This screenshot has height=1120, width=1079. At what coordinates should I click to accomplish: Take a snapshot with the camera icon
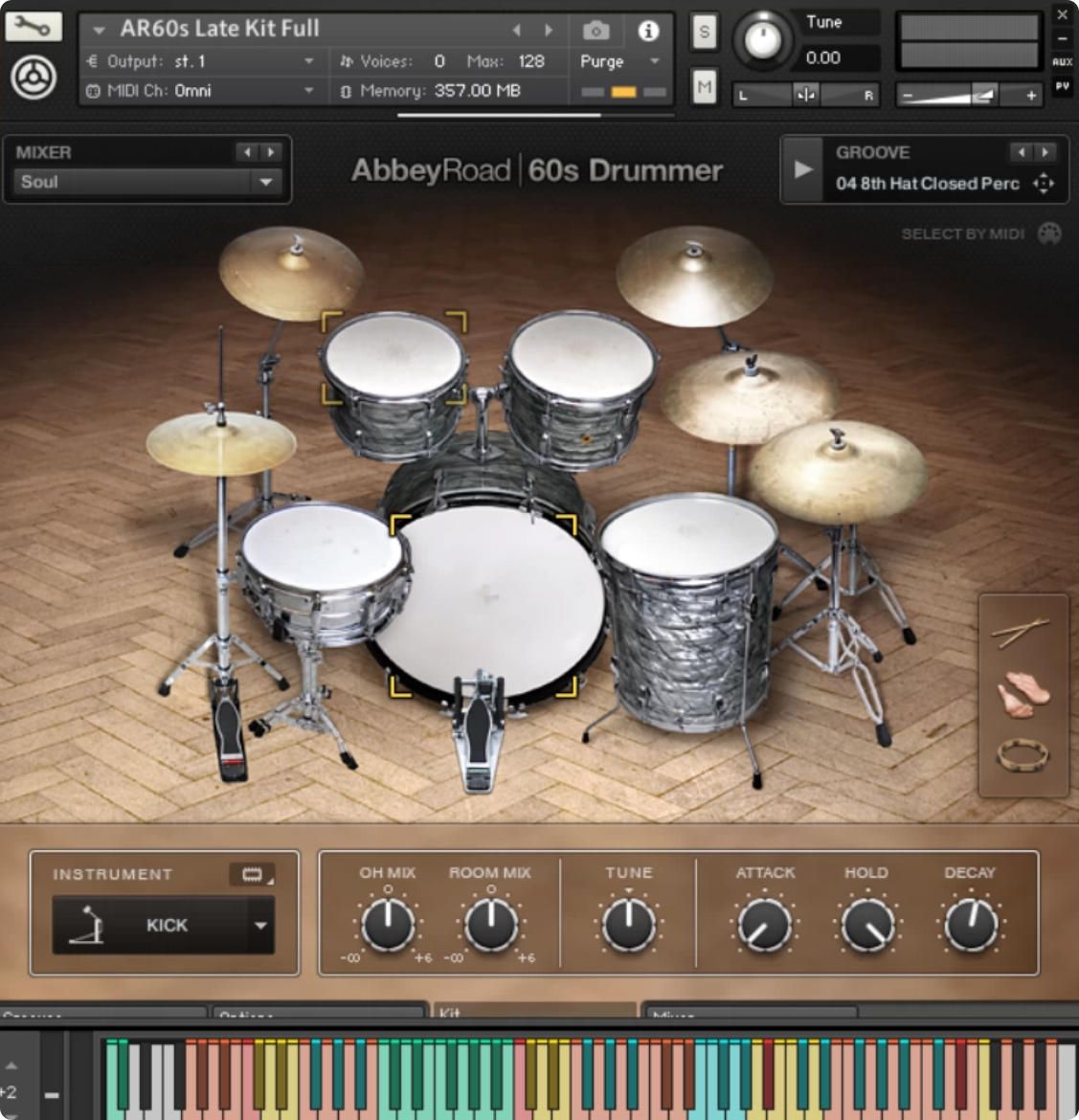click(x=596, y=31)
